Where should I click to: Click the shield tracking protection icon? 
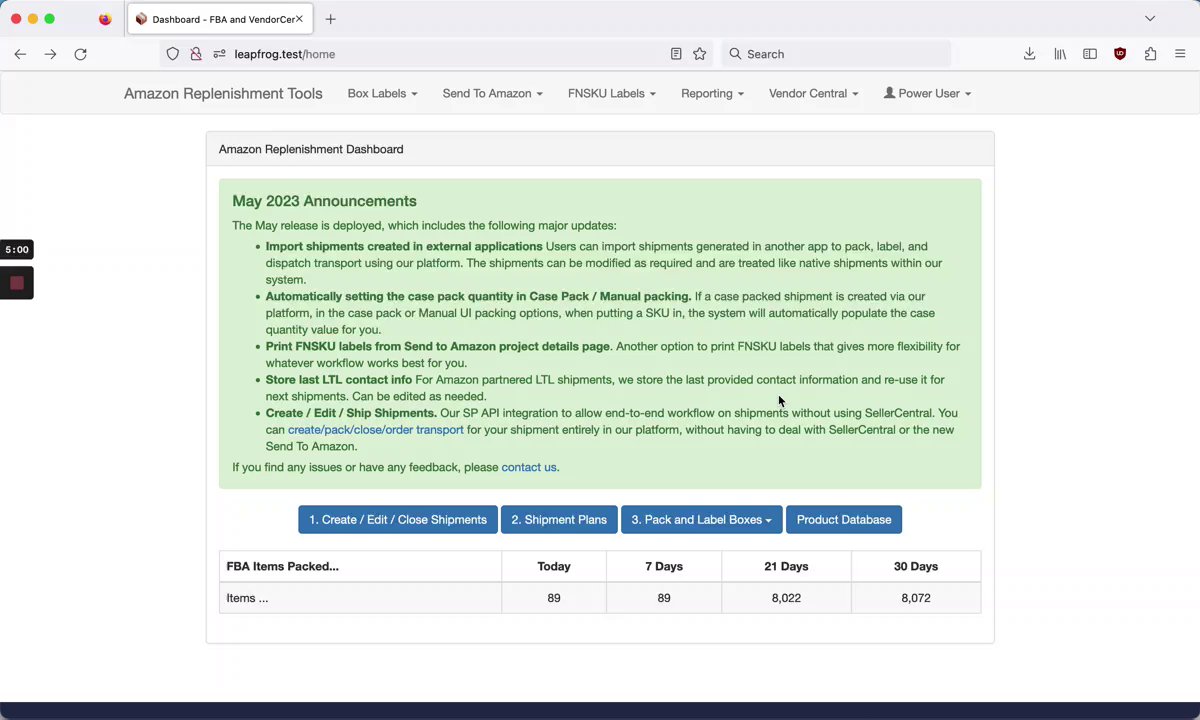[173, 54]
